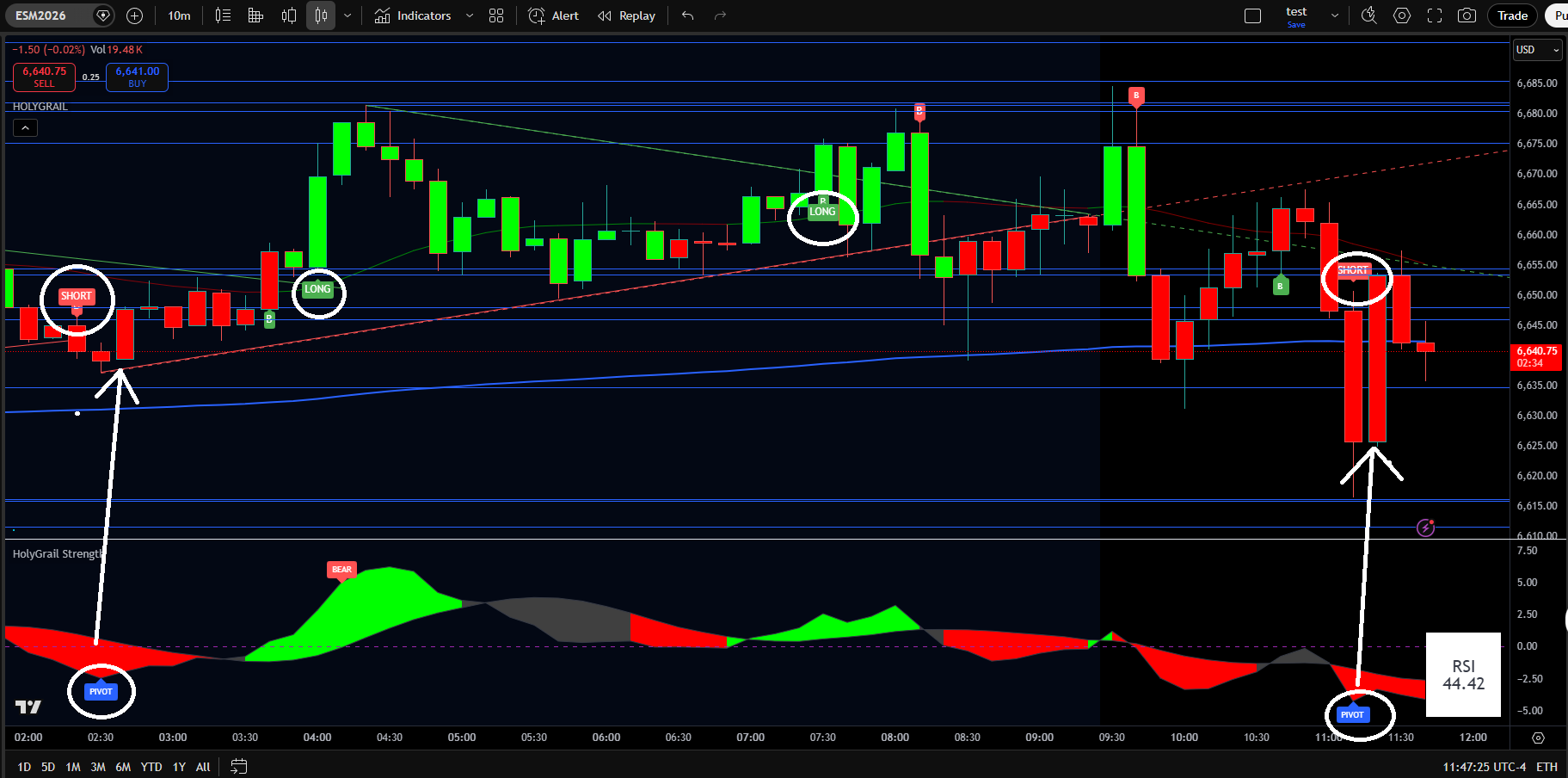
Task: Click the blue 6,641.00 BUY button
Action: 138,77
